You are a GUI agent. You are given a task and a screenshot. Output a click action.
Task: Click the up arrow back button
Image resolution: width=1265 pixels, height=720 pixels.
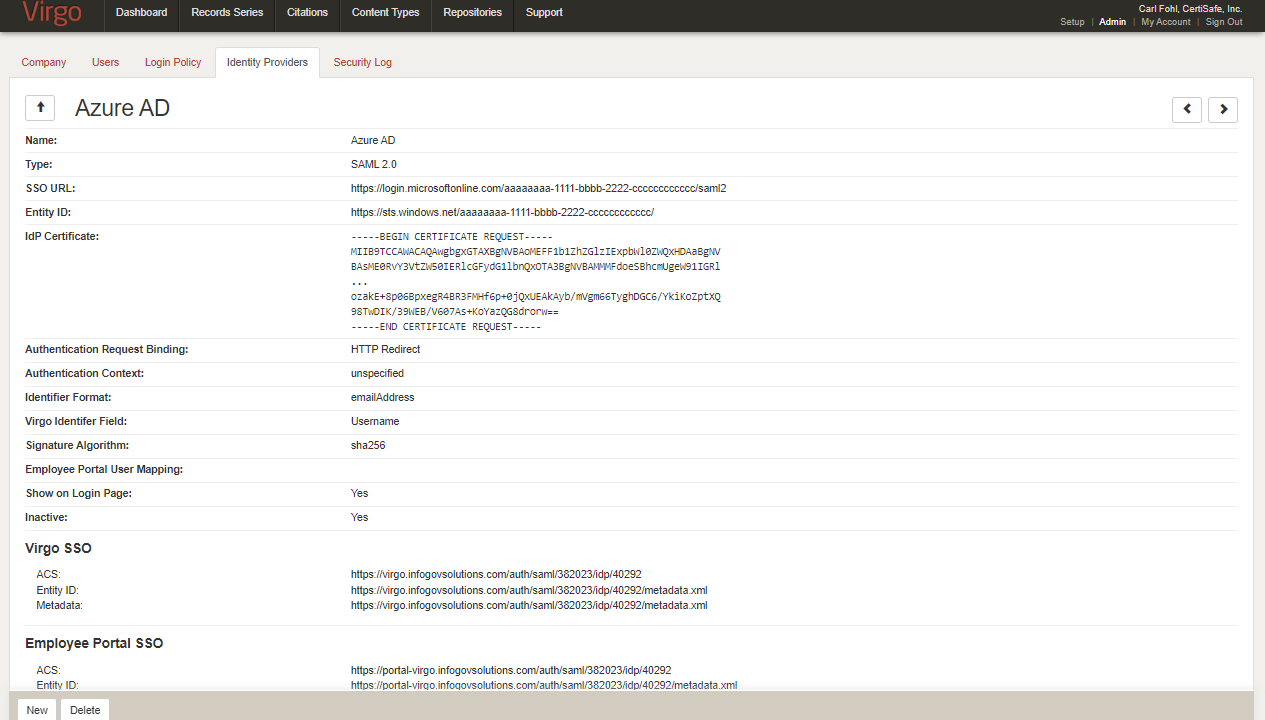[x=40, y=108]
